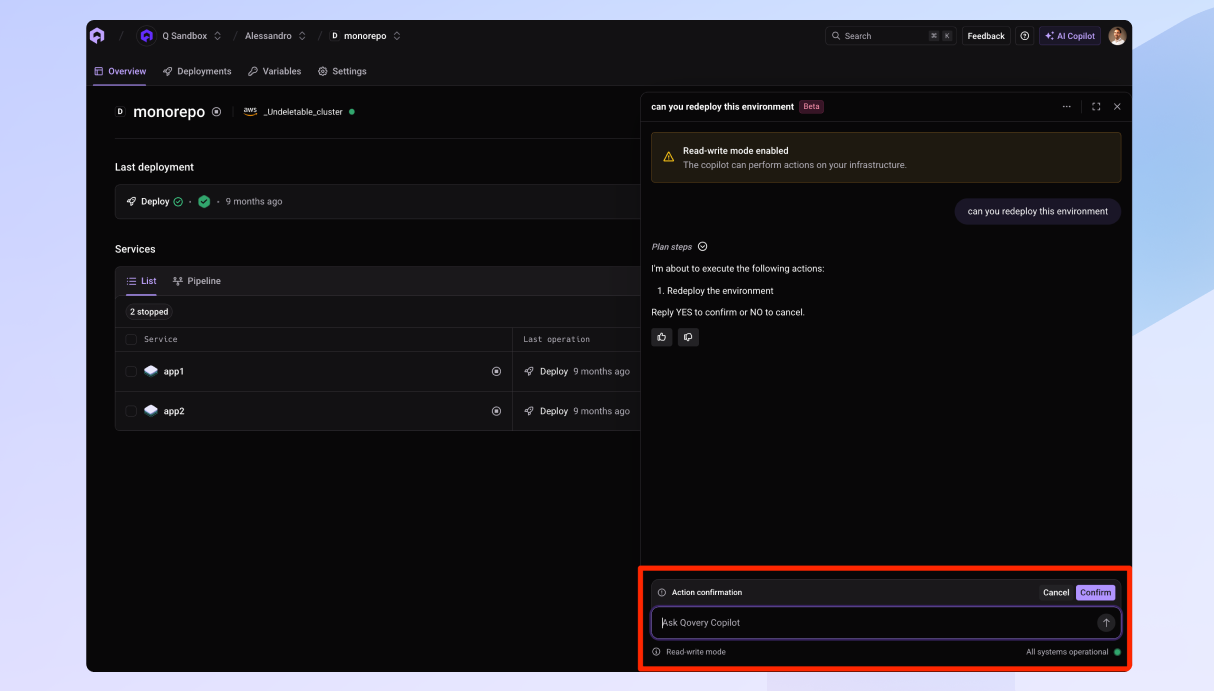Select the Pipeline view tab in Services
This screenshot has height=691, width=1214.
(197, 281)
